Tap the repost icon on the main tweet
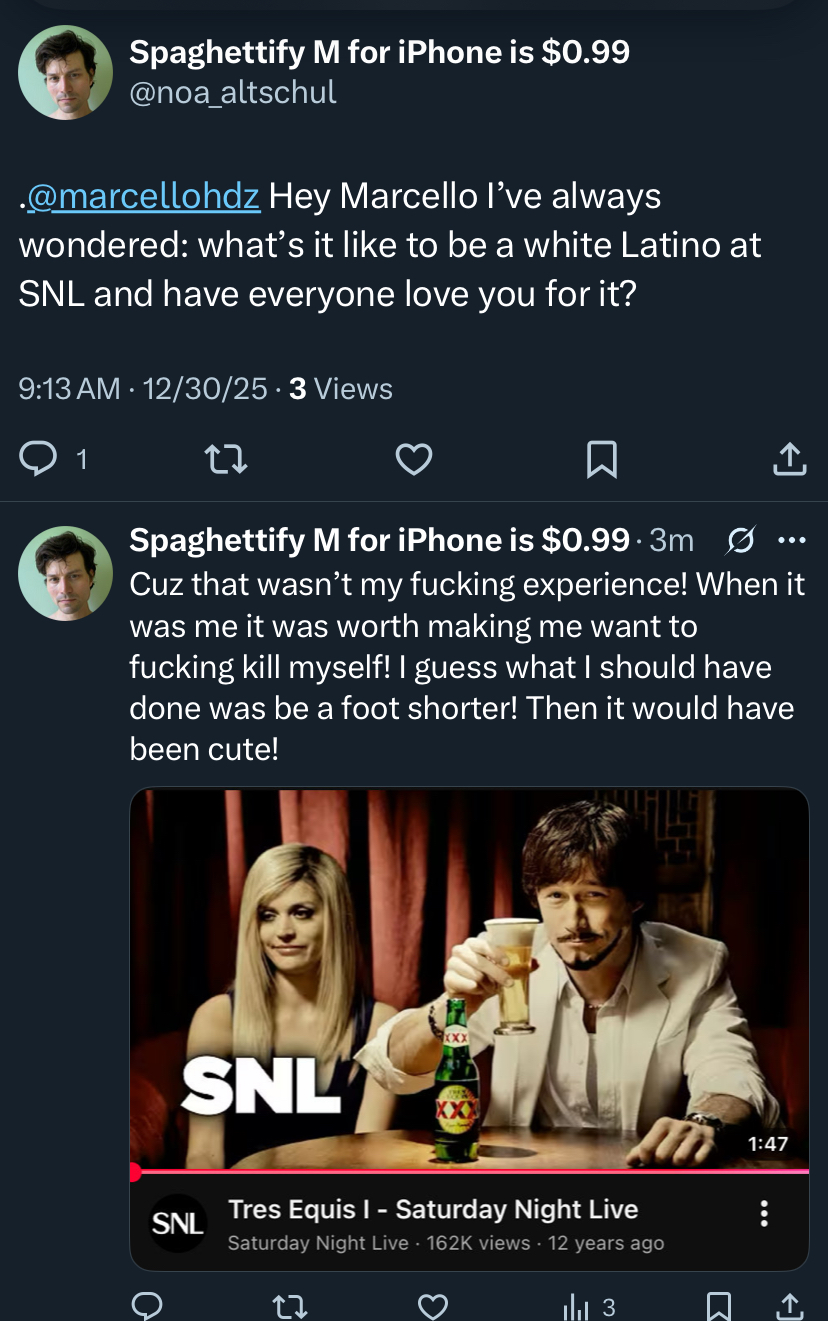The width and height of the screenshot is (828, 1321). [x=226, y=458]
